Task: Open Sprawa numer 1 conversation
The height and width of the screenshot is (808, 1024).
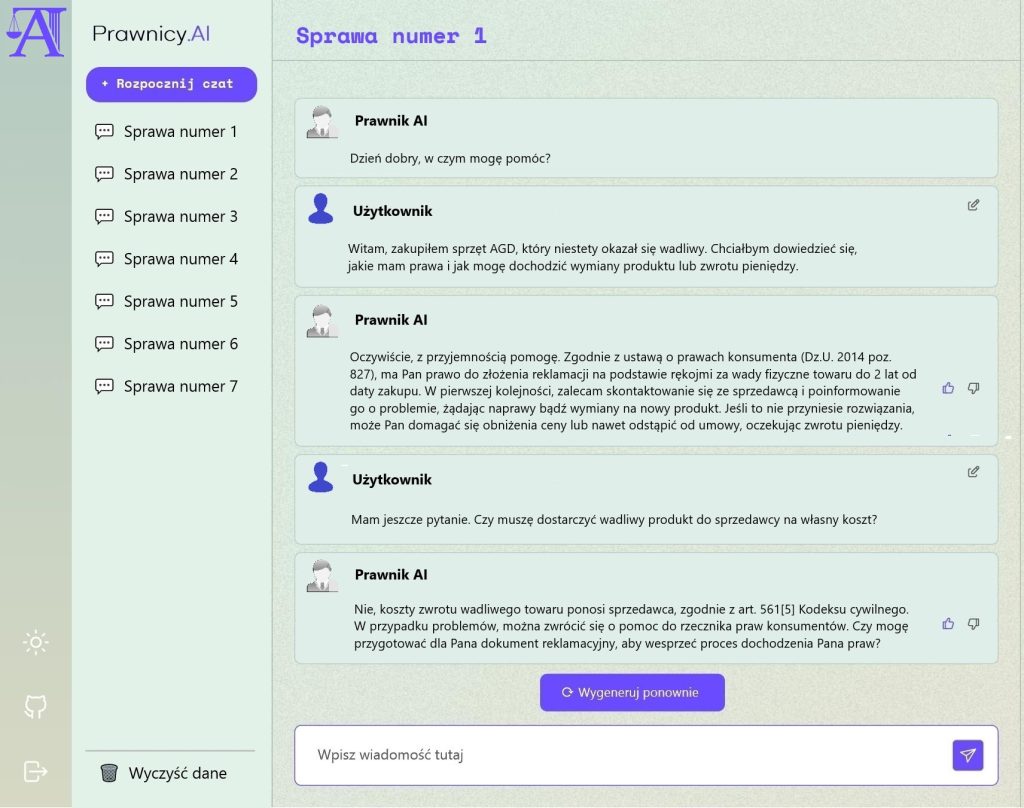Action: pos(167,132)
